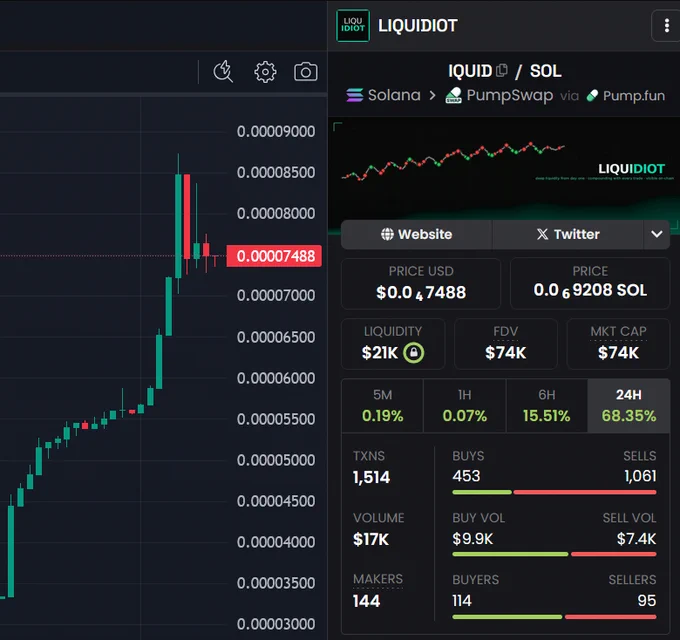The height and width of the screenshot is (640, 680).
Task: Open chart settings gear icon
Action: tap(265, 72)
